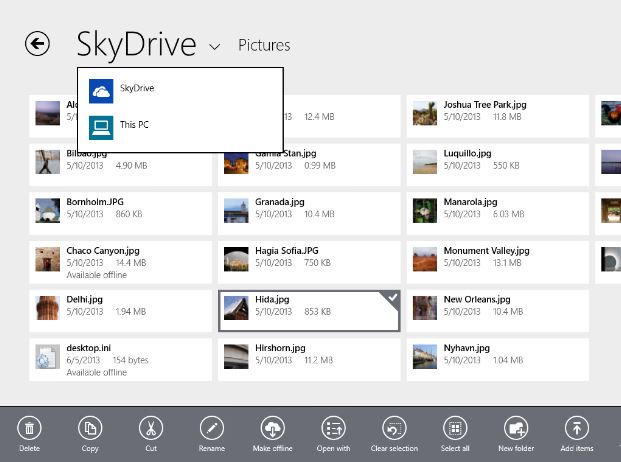The width and height of the screenshot is (621, 462).
Task: Select the Cut scissors icon
Action: [151, 428]
